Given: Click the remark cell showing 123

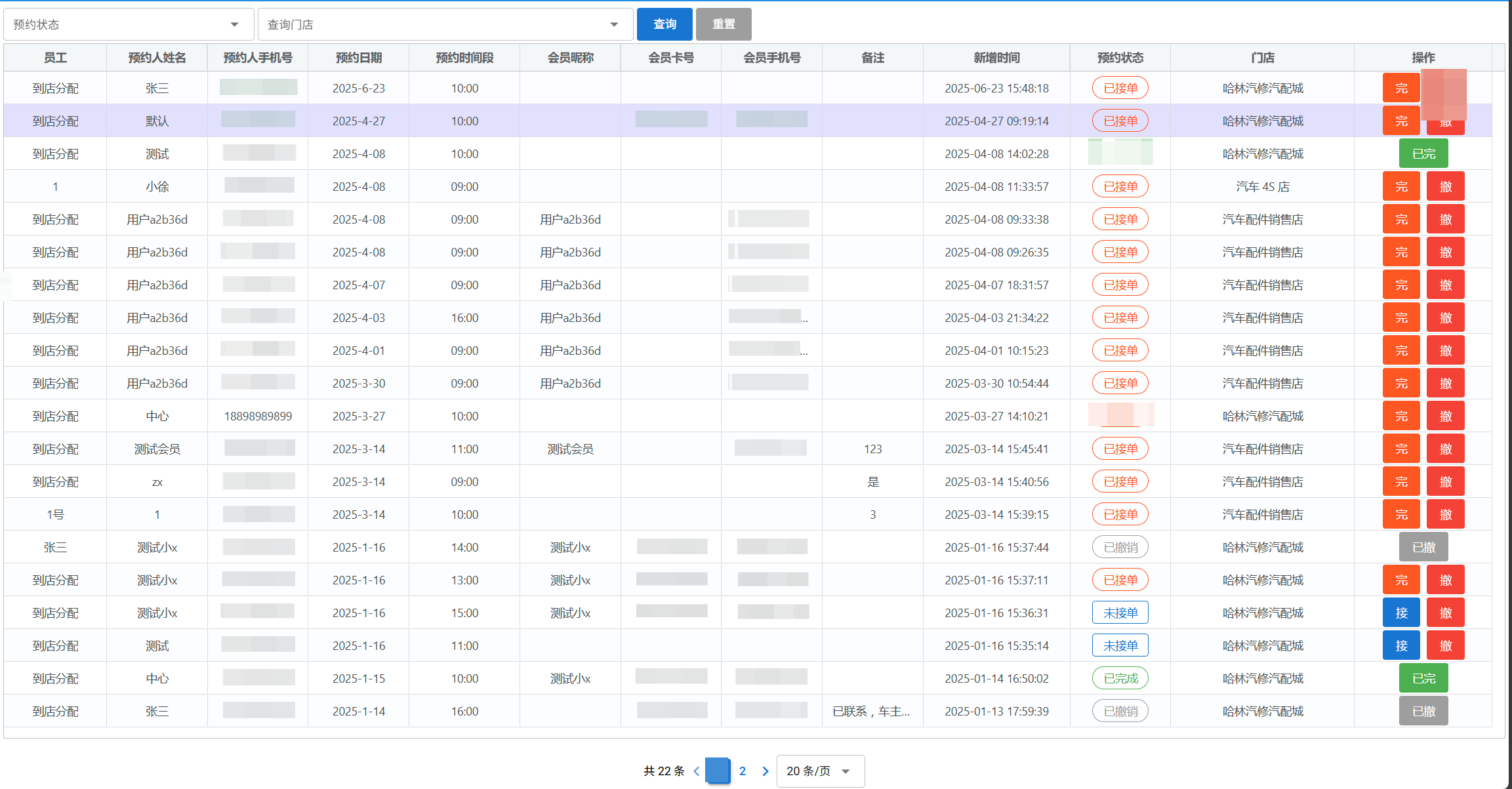Looking at the screenshot, I should coord(872,449).
